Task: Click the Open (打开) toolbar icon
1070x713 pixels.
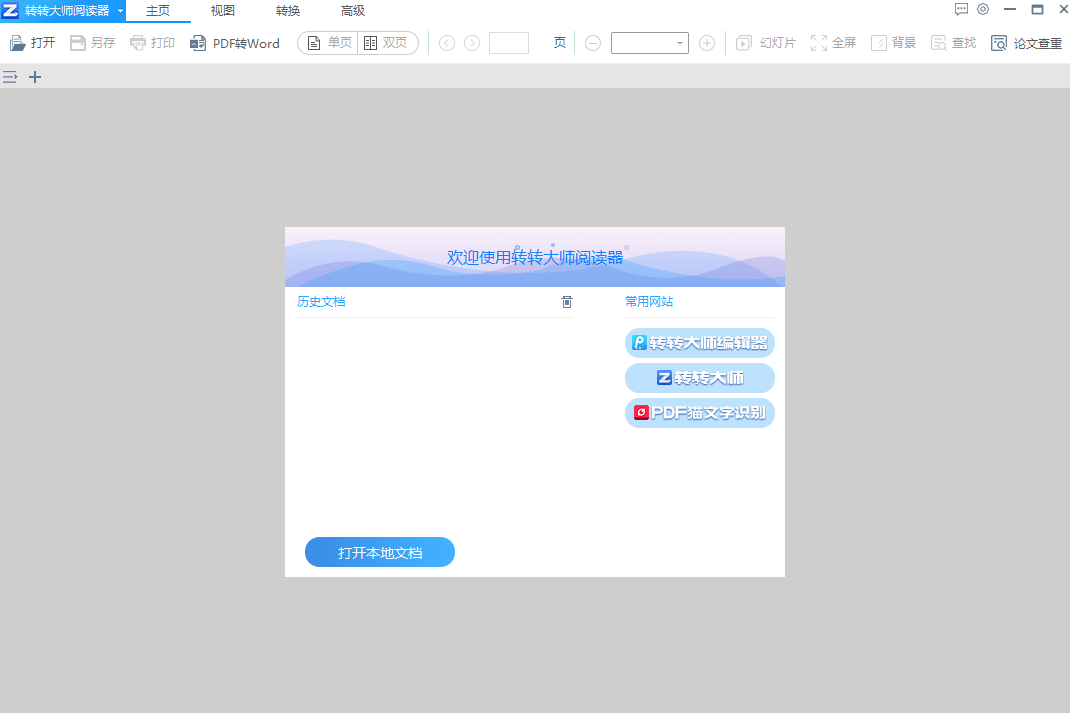Action: (31, 43)
